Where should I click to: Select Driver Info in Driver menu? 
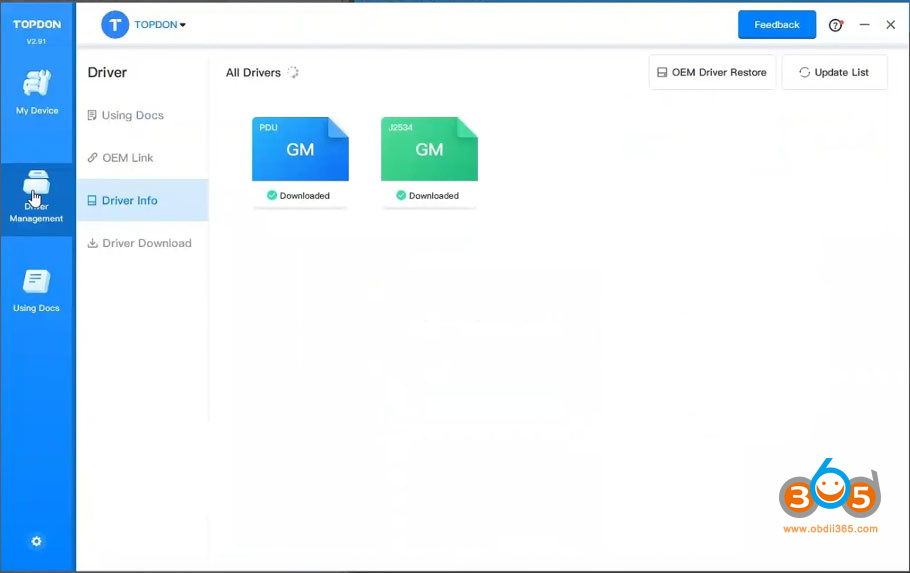pos(130,200)
